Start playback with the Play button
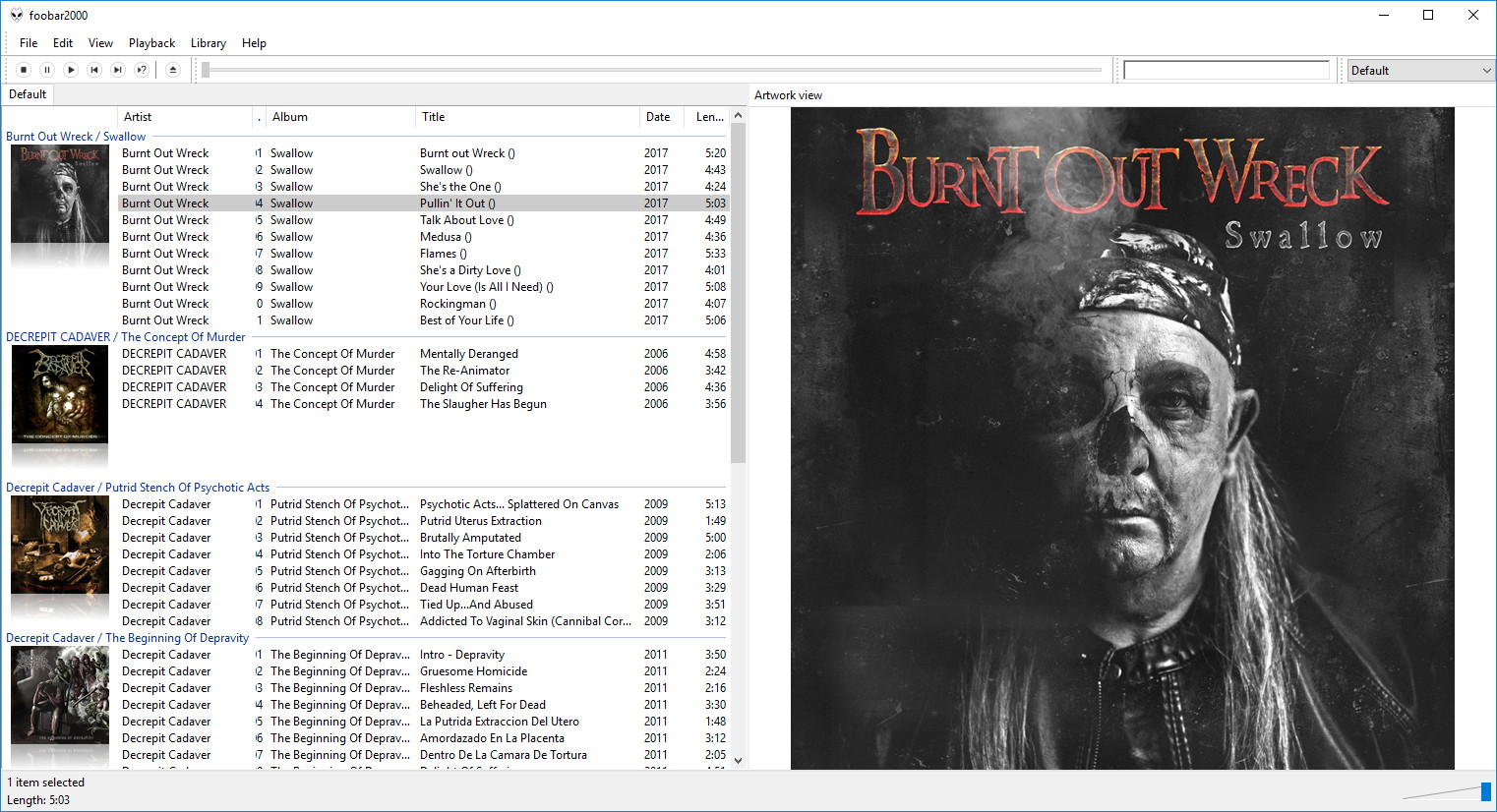This screenshot has height=812, width=1497. tap(71, 70)
